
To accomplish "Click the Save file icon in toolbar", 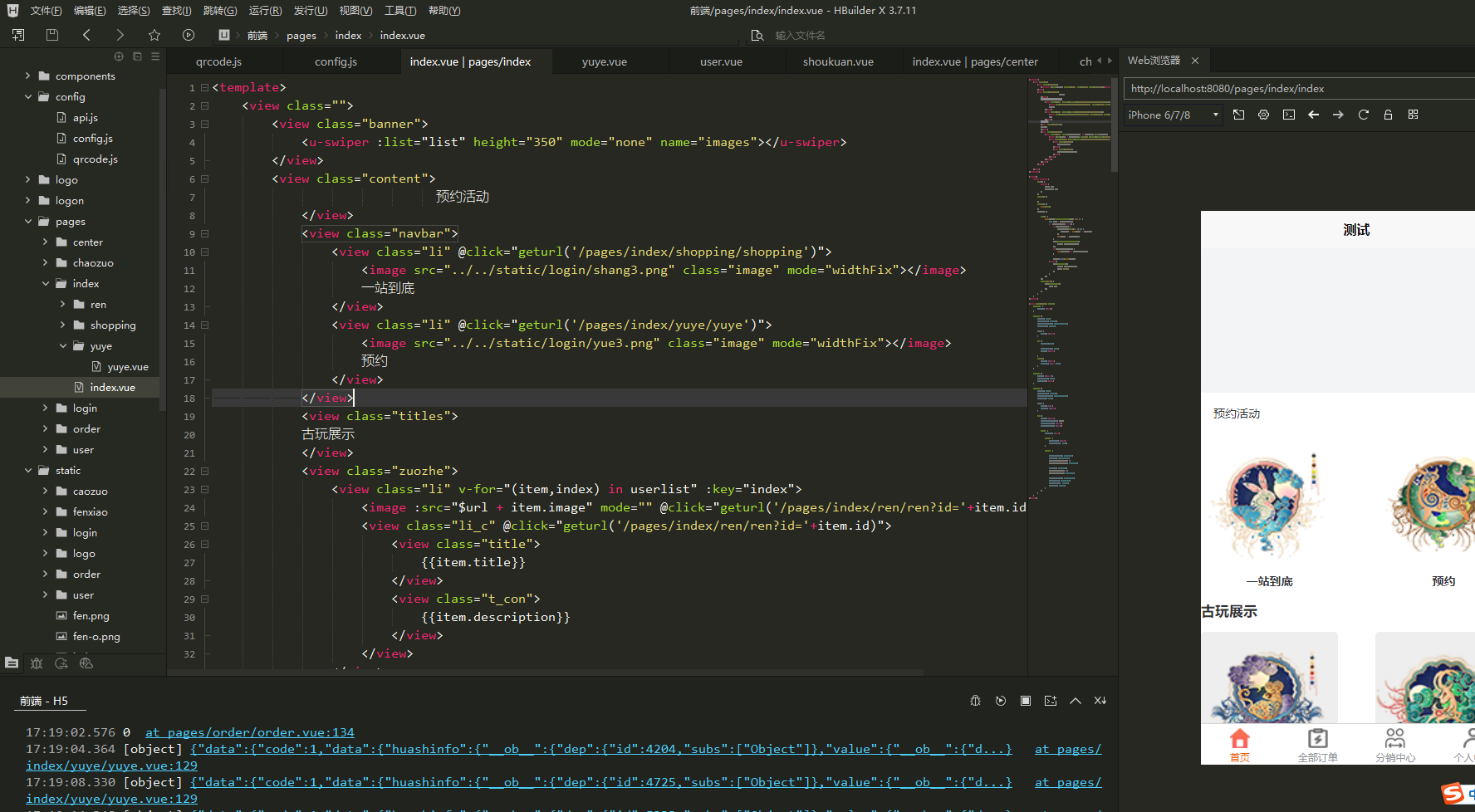I will 52,35.
